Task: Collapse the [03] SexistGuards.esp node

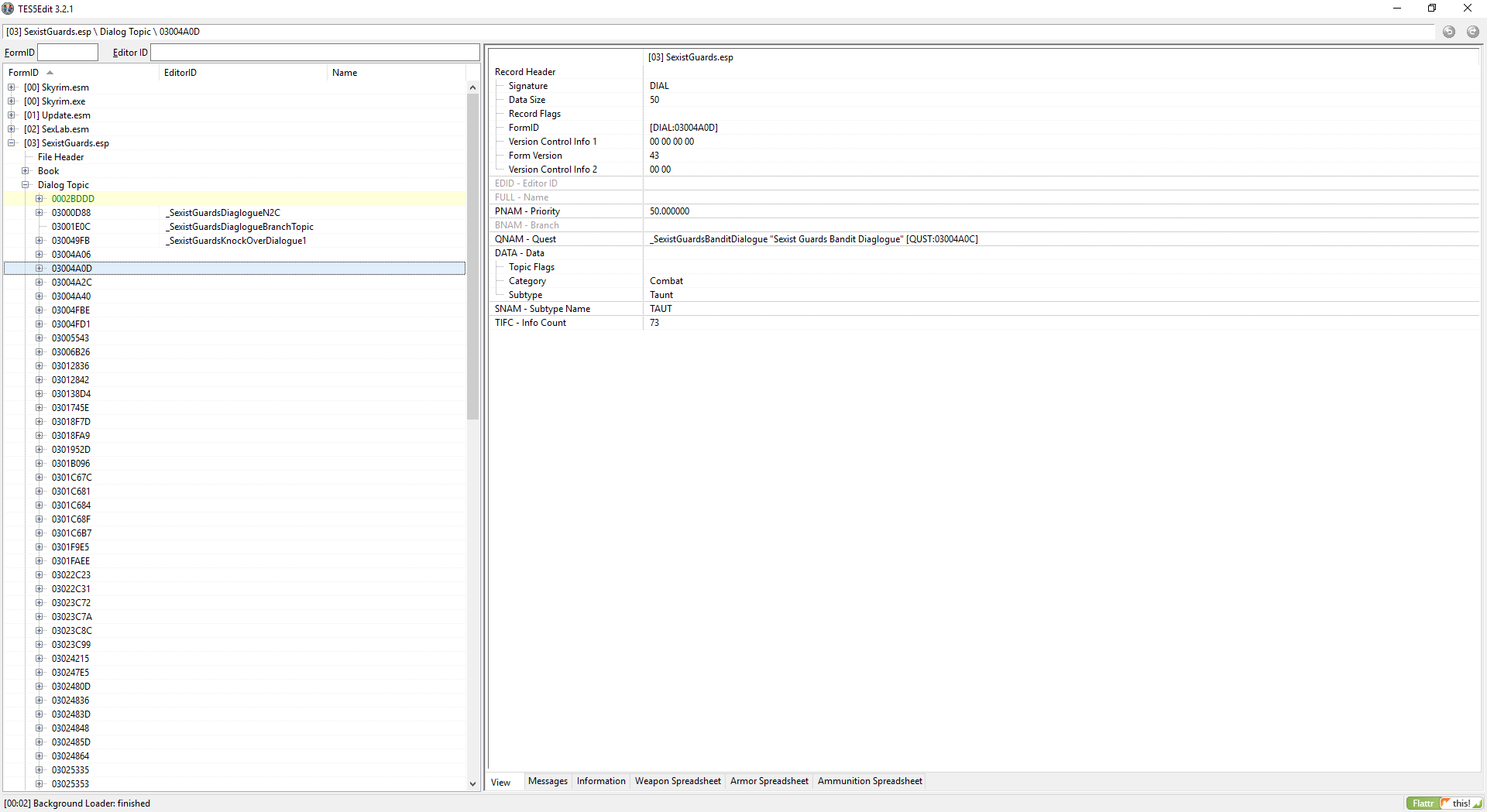Action: click(12, 143)
